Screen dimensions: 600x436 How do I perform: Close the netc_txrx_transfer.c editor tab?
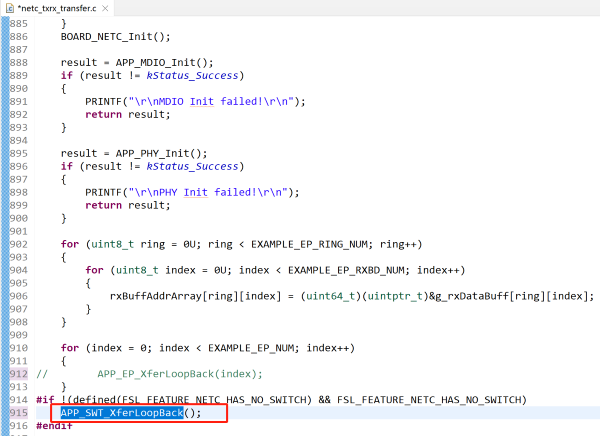pyautogui.click(x=105, y=9)
